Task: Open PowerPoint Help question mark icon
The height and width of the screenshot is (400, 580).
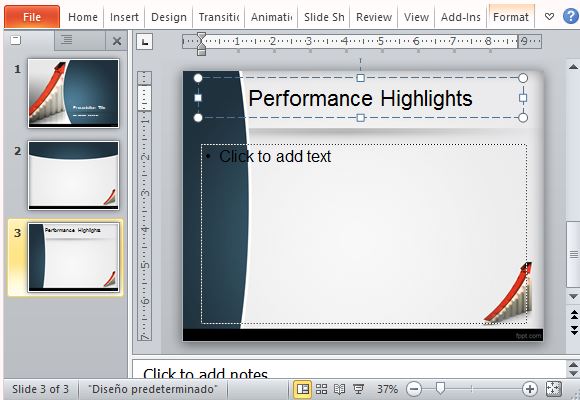Action: pos(571,17)
